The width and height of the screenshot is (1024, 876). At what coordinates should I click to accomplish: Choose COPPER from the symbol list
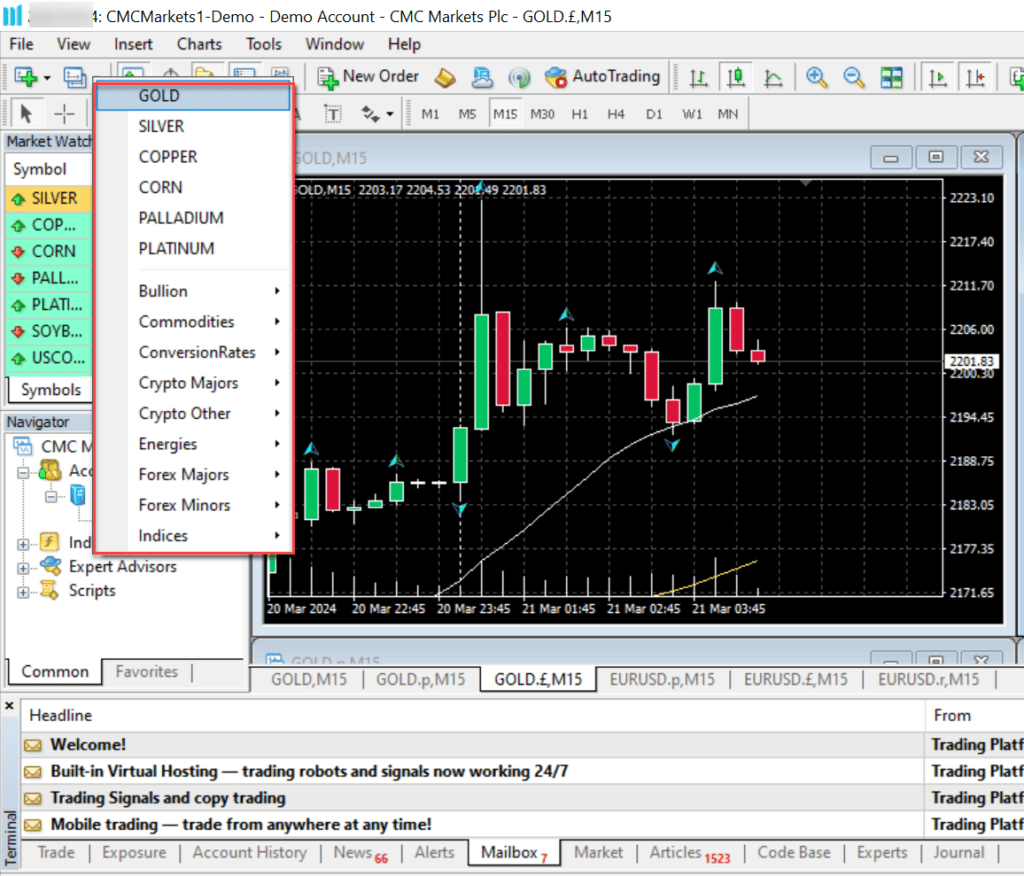193,157
